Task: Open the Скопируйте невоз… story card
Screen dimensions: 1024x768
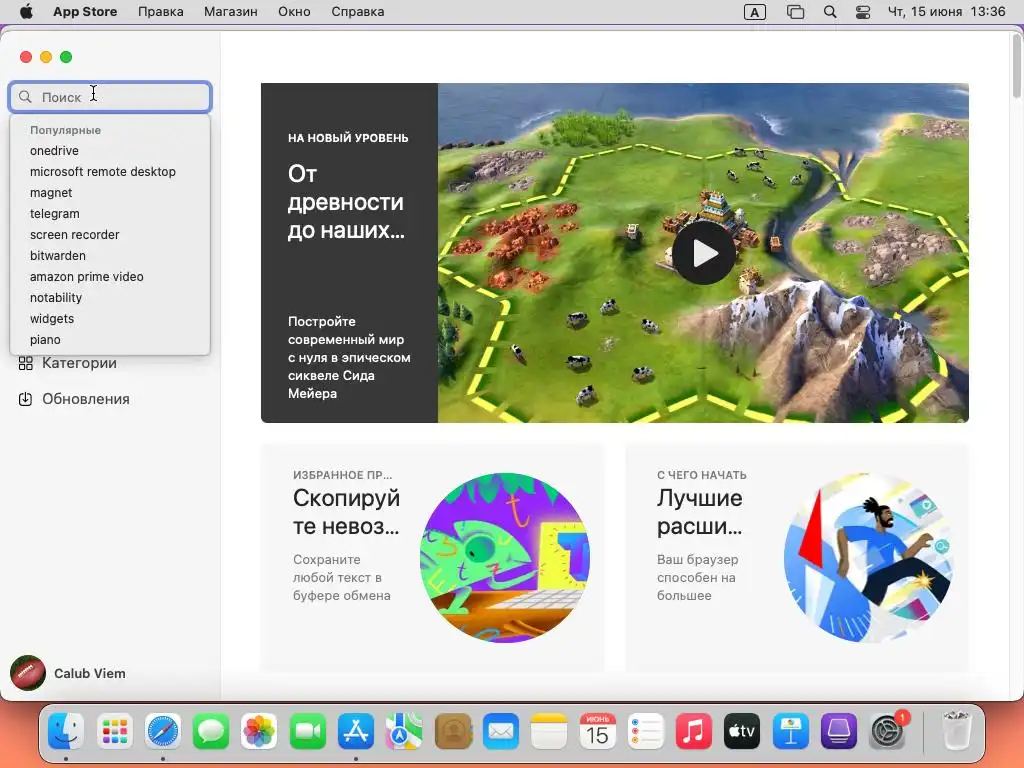Action: point(432,557)
